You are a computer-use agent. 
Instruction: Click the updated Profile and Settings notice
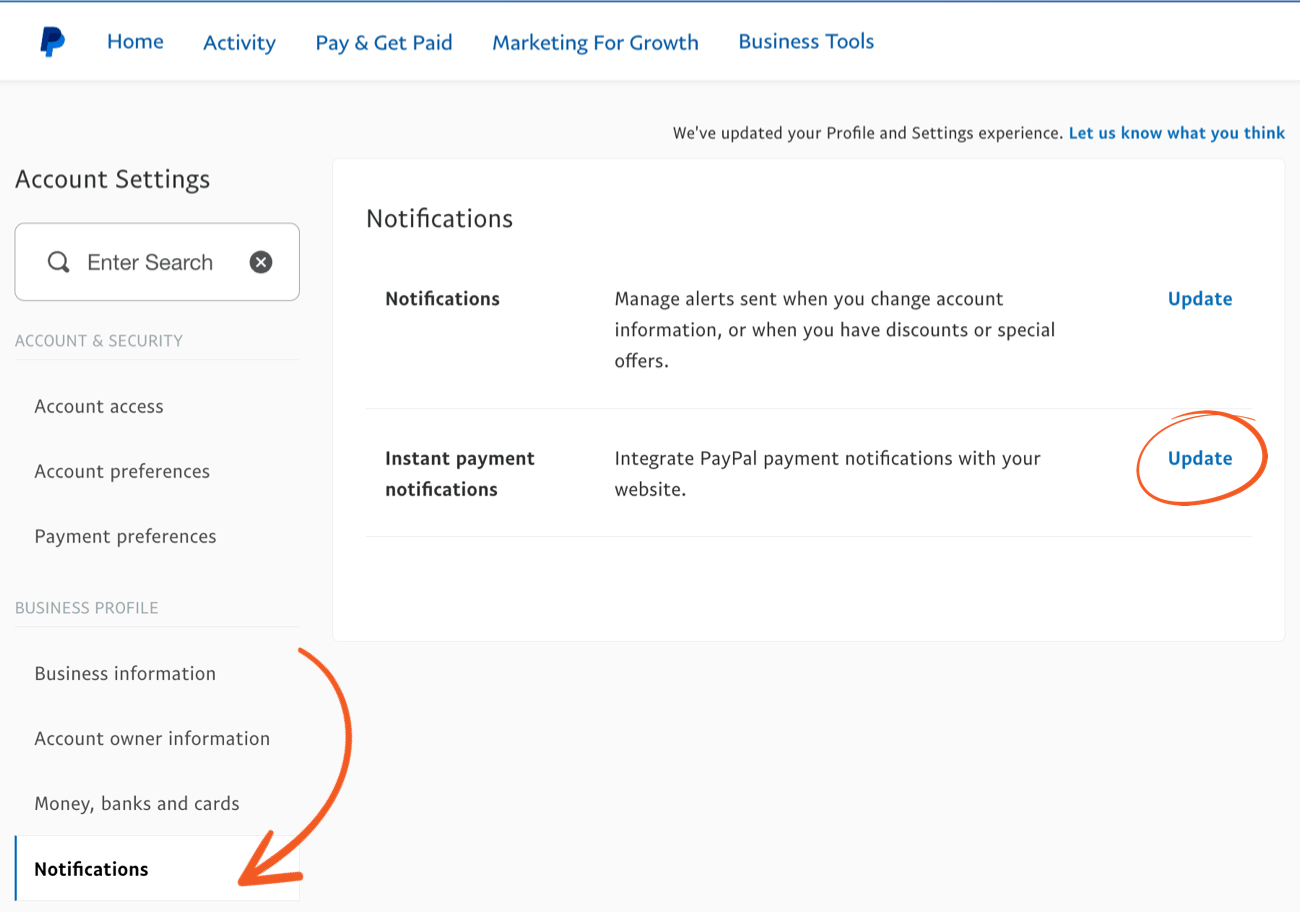[x=868, y=133]
